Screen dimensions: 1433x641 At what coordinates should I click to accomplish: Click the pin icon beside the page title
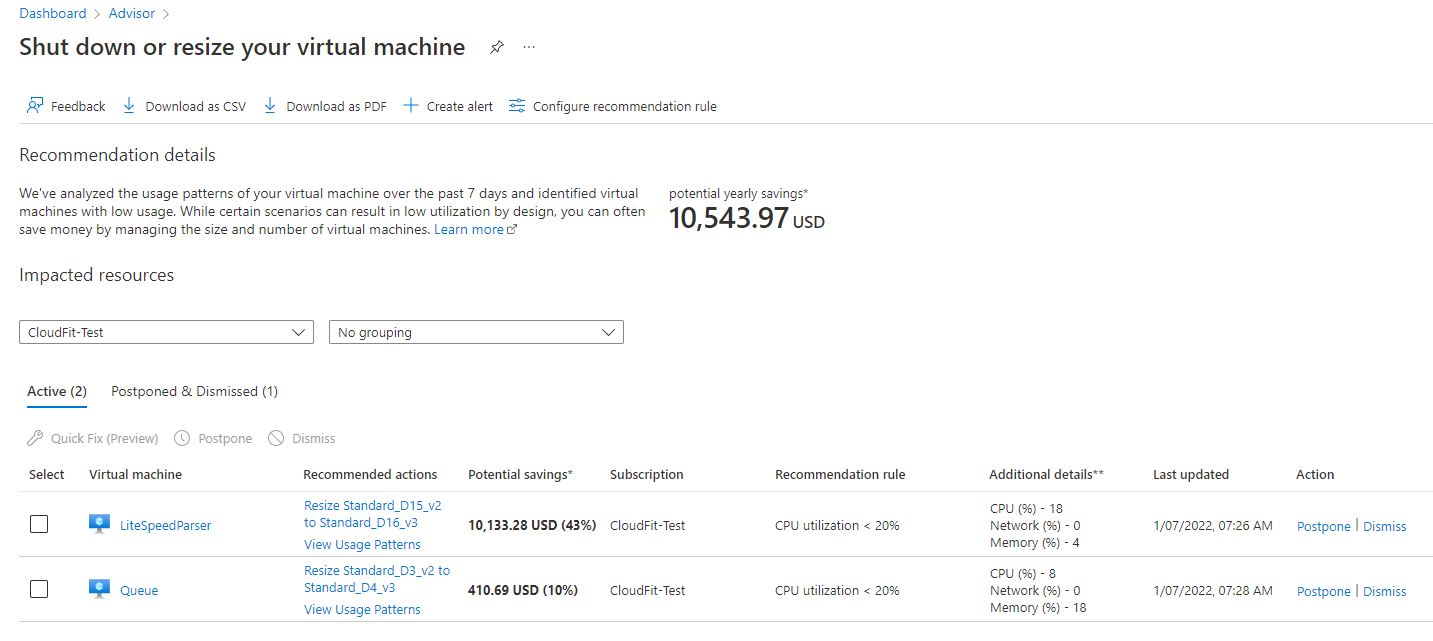click(x=497, y=47)
